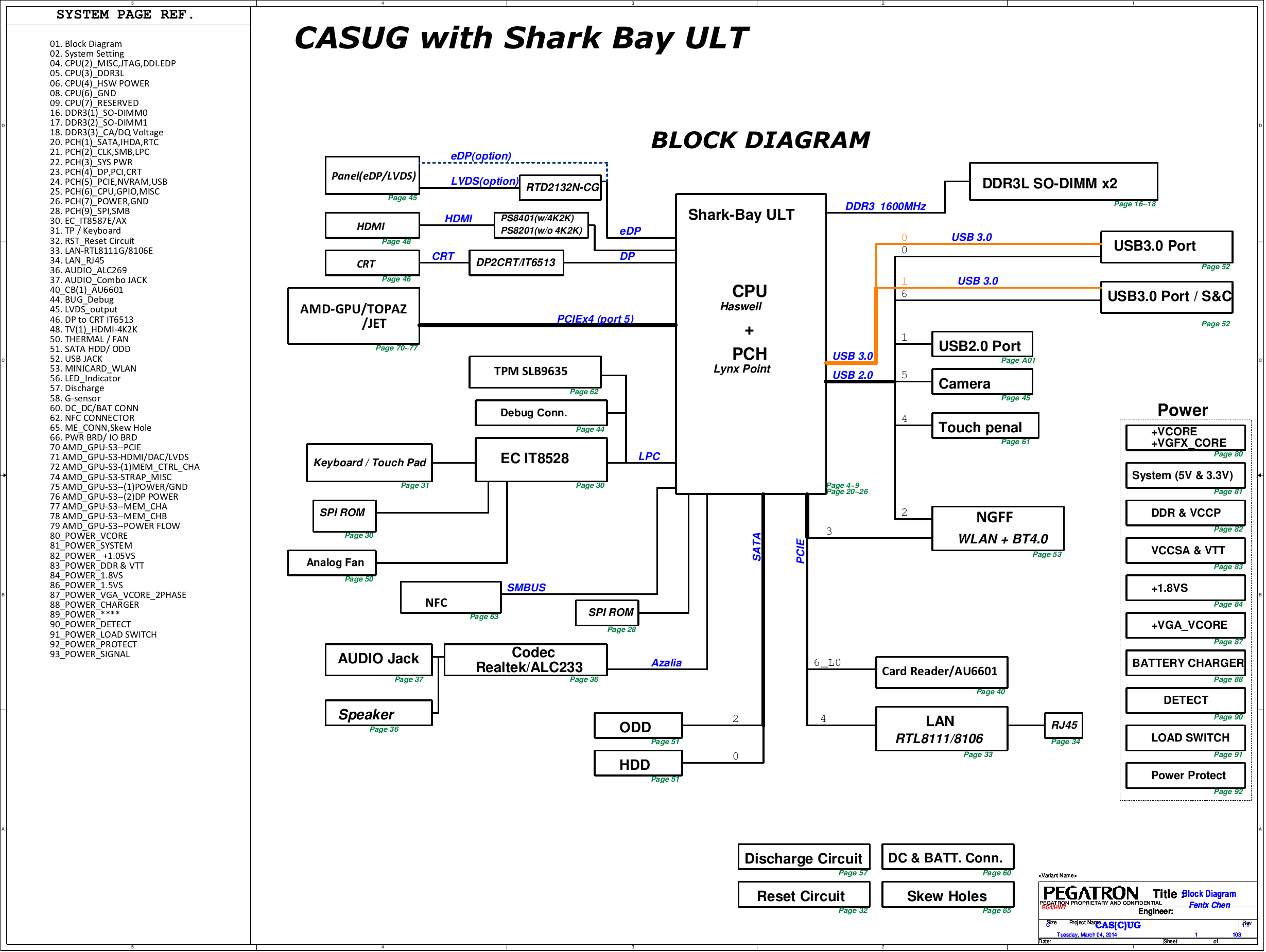This screenshot has width=1266, height=952.
Task: Click the 'DDR3 1600MHz' bus label
Action: click(x=886, y=206)
